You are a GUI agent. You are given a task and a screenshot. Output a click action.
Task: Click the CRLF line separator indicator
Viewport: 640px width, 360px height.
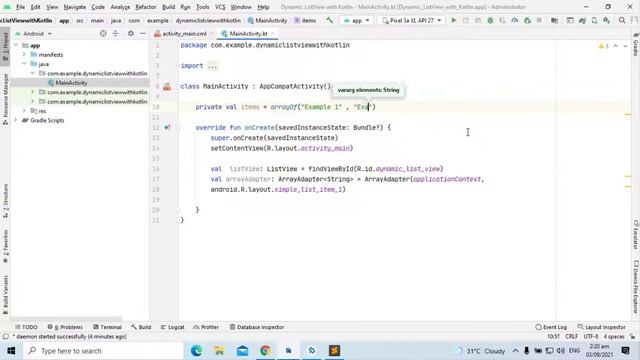coord(571,337)
